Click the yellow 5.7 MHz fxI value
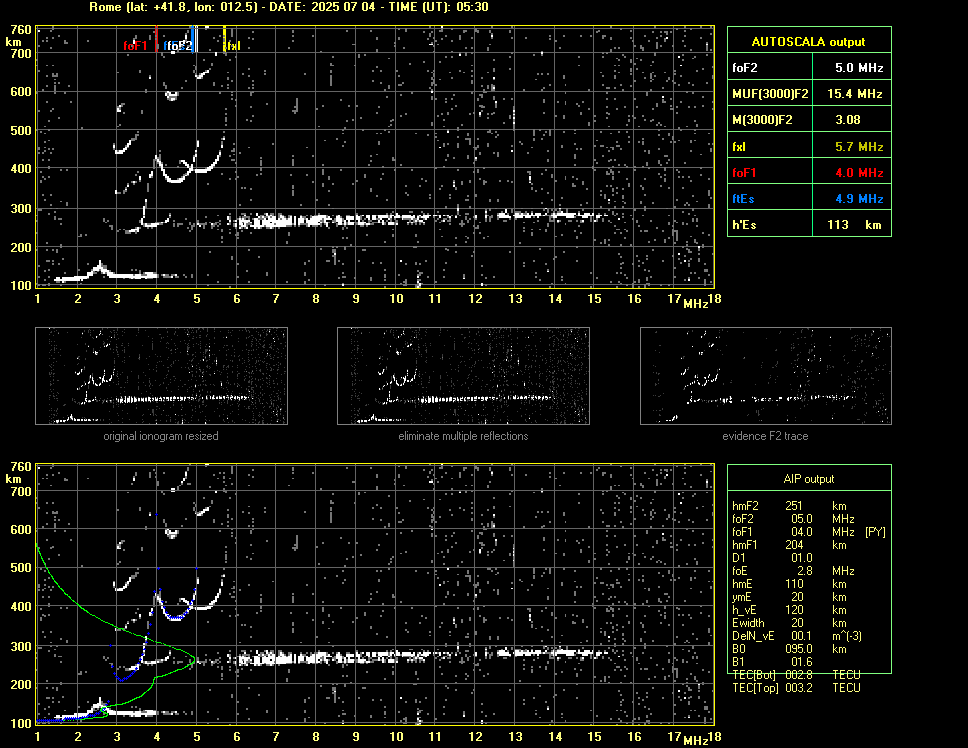This screenshot has width=968, height=748. pos(859,147)
